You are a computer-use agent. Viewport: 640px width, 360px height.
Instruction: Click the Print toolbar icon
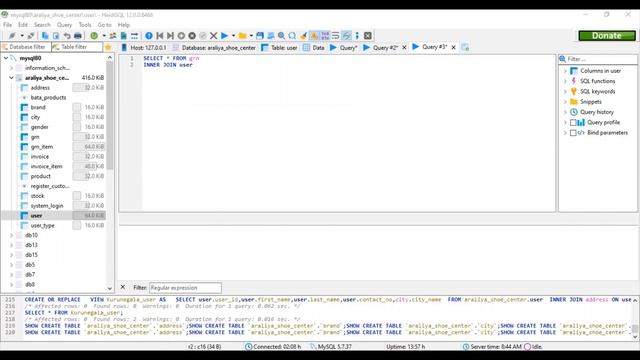point(78,36)
